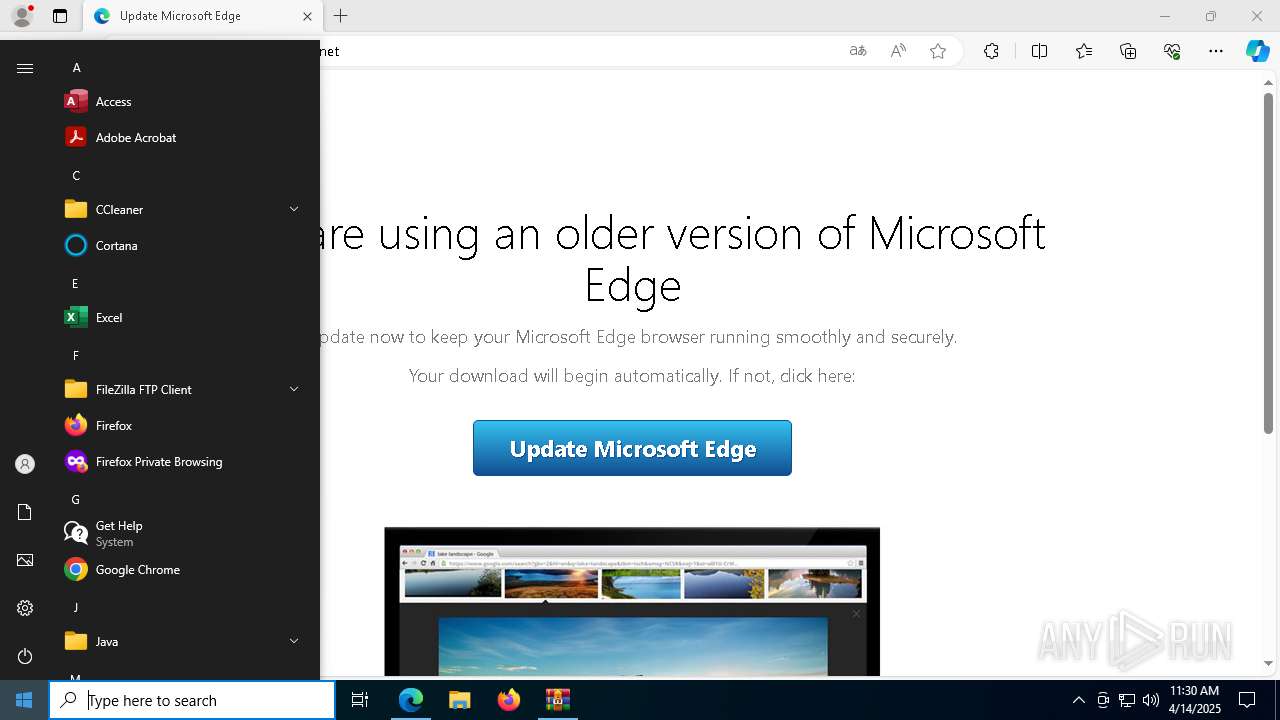This screenshot has width=1280, height=720.
Task: Open Documents from the Start sidebar
Action: click(x=25, y=512)
